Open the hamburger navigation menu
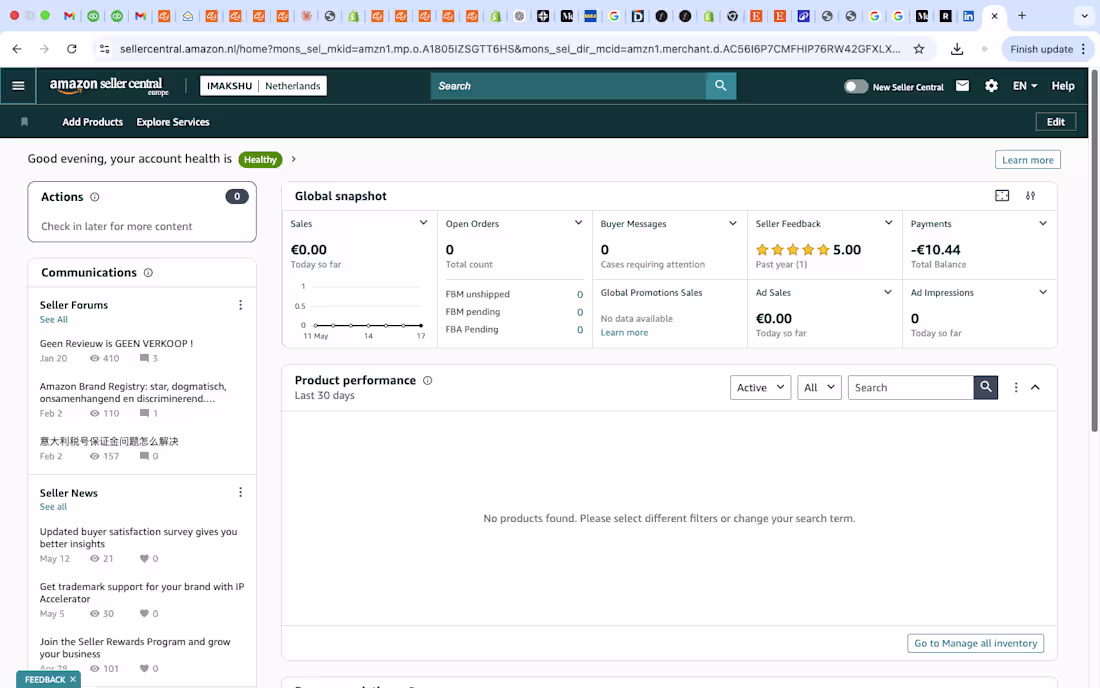Viewport: 1100px width, 688px height. click(x=18, y=86)
